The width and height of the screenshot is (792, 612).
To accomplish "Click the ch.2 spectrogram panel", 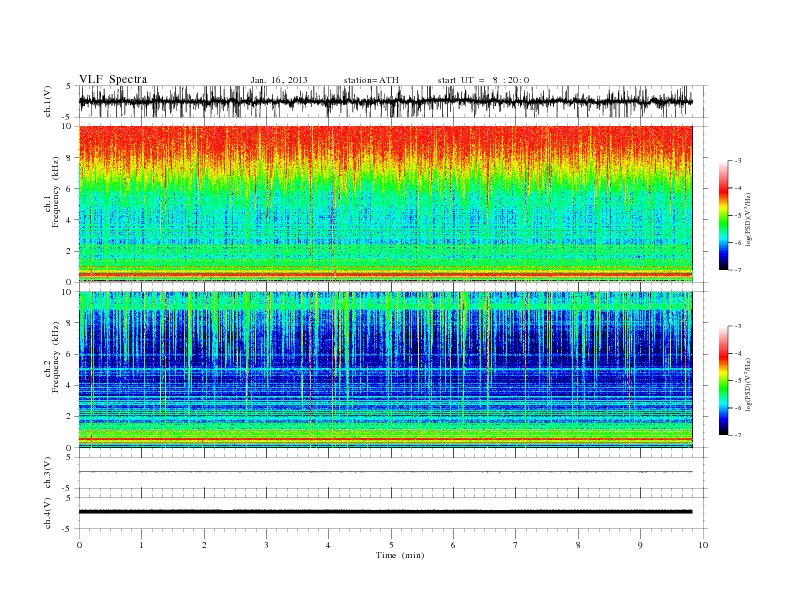I will point(385,370).
